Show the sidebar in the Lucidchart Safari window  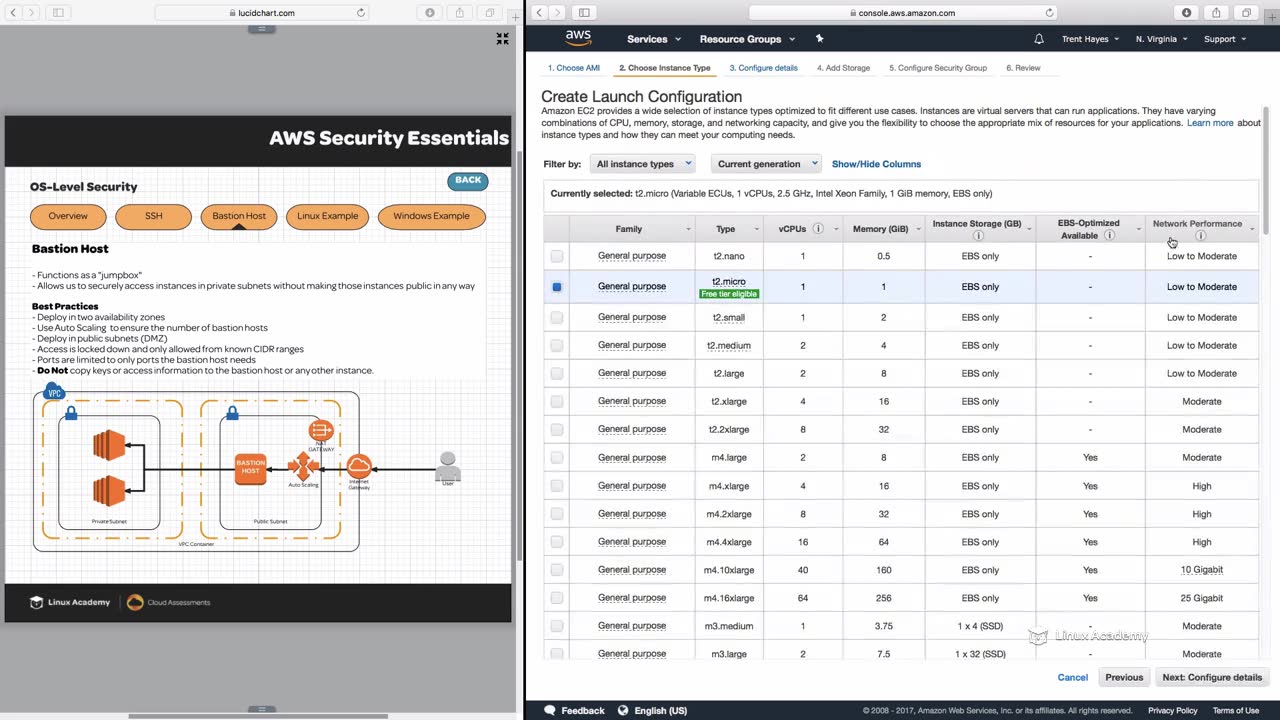coord(58,13)
